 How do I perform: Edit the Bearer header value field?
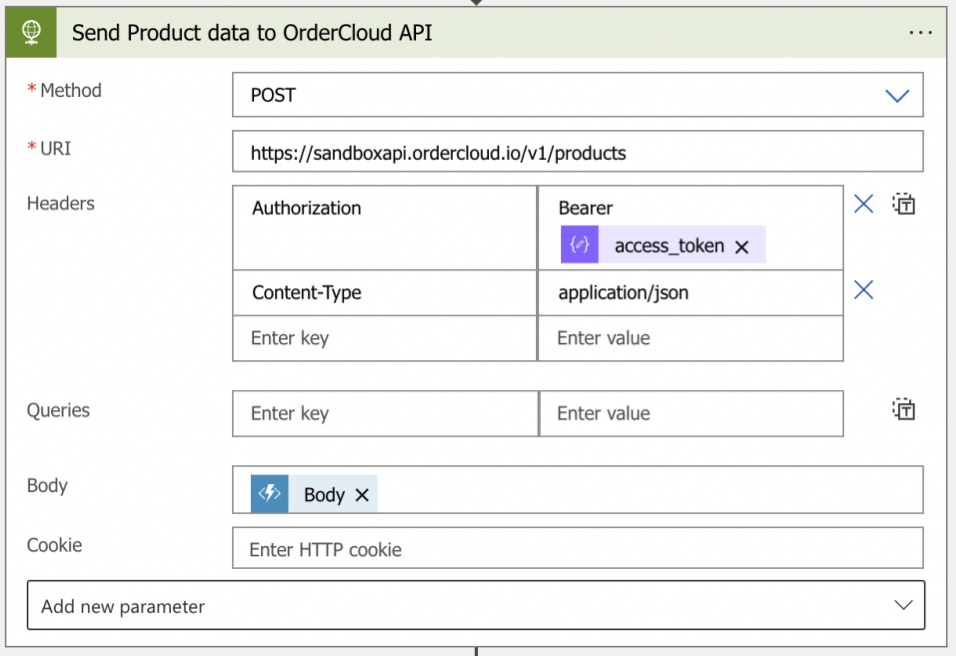691,227
